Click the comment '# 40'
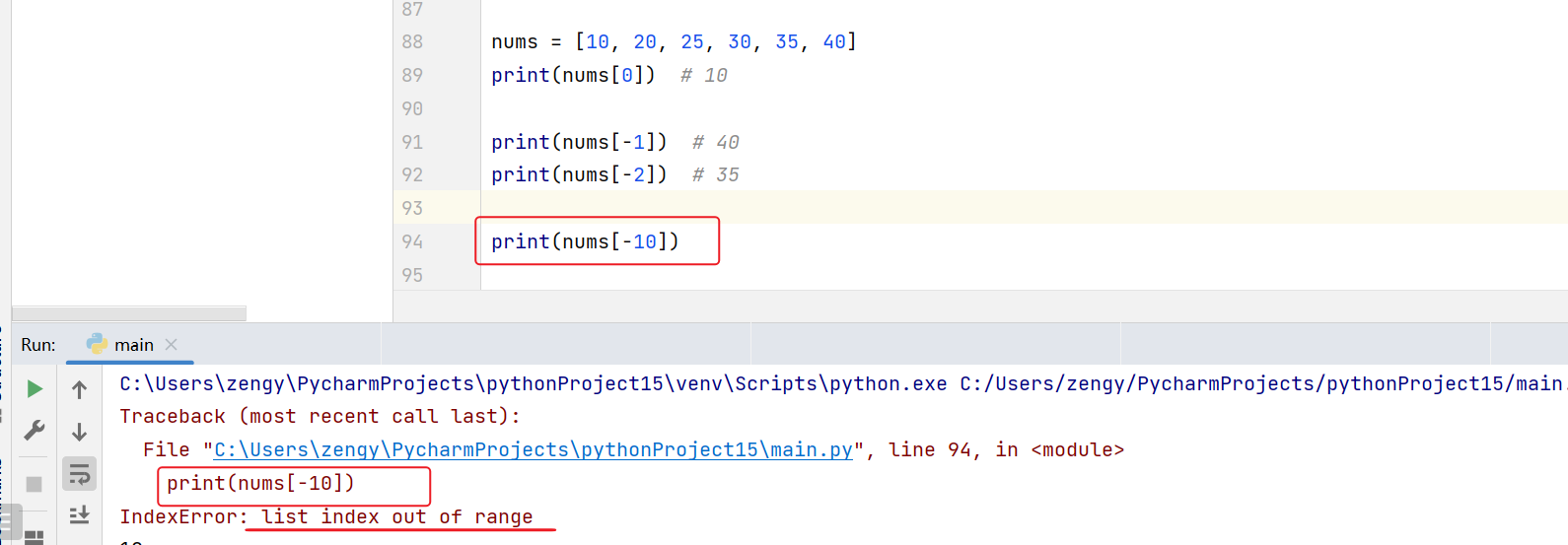The width and height of the screenshot is (1568, 545). click(716, 142)
